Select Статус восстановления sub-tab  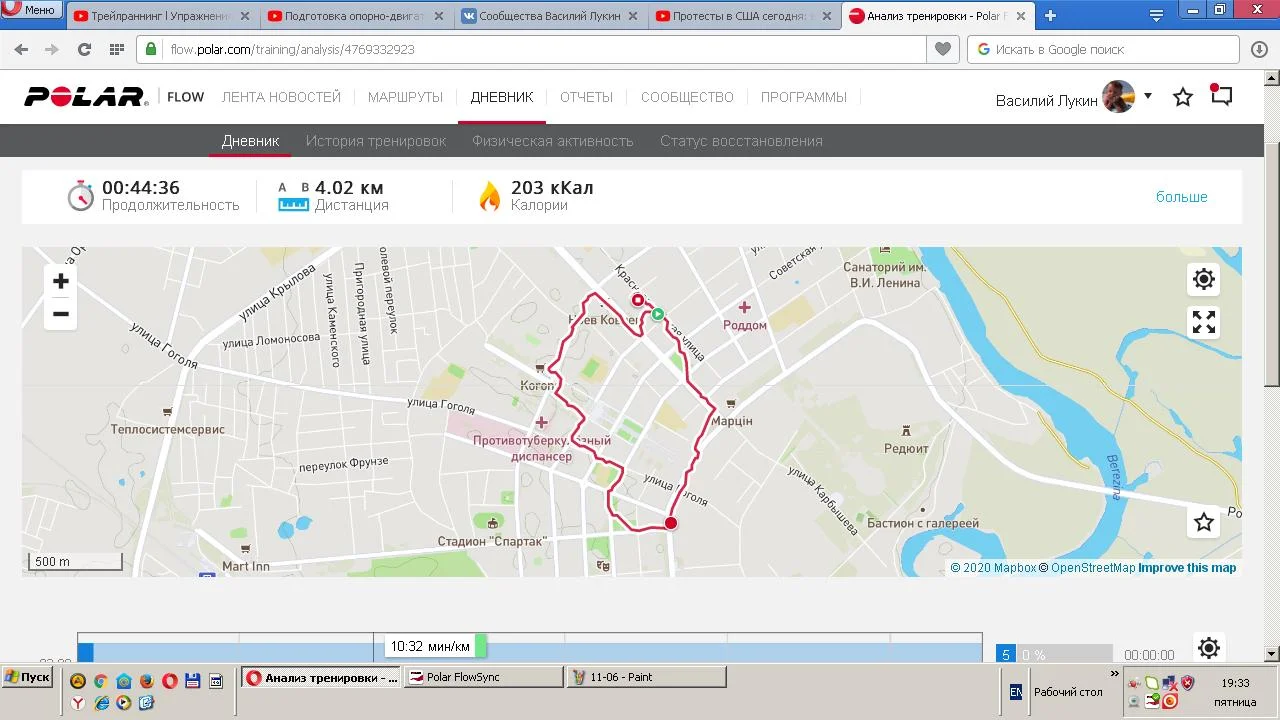point(741,141)
